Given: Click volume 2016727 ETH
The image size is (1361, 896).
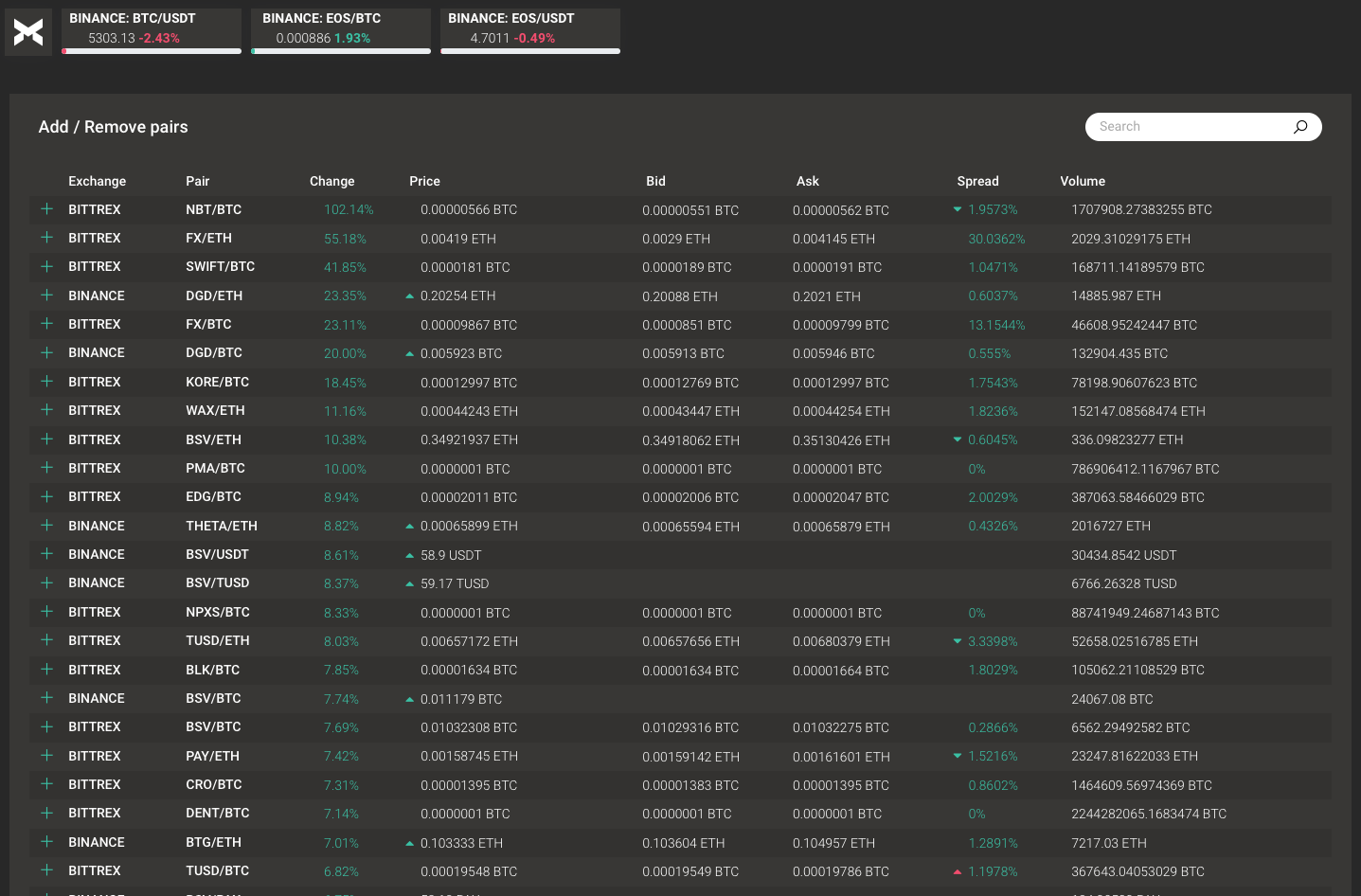Looking at the screenshot, I should 1111,526.
